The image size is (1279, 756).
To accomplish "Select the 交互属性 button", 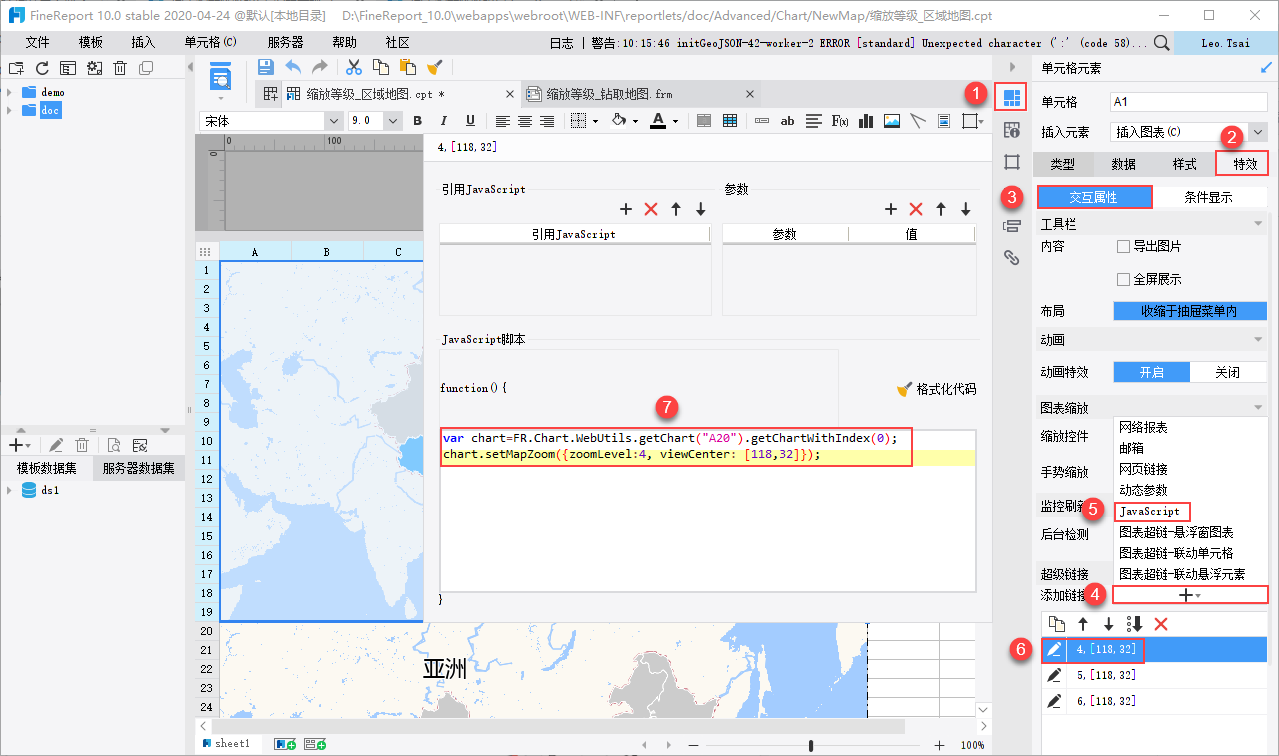I will (x=1093, y=197).
